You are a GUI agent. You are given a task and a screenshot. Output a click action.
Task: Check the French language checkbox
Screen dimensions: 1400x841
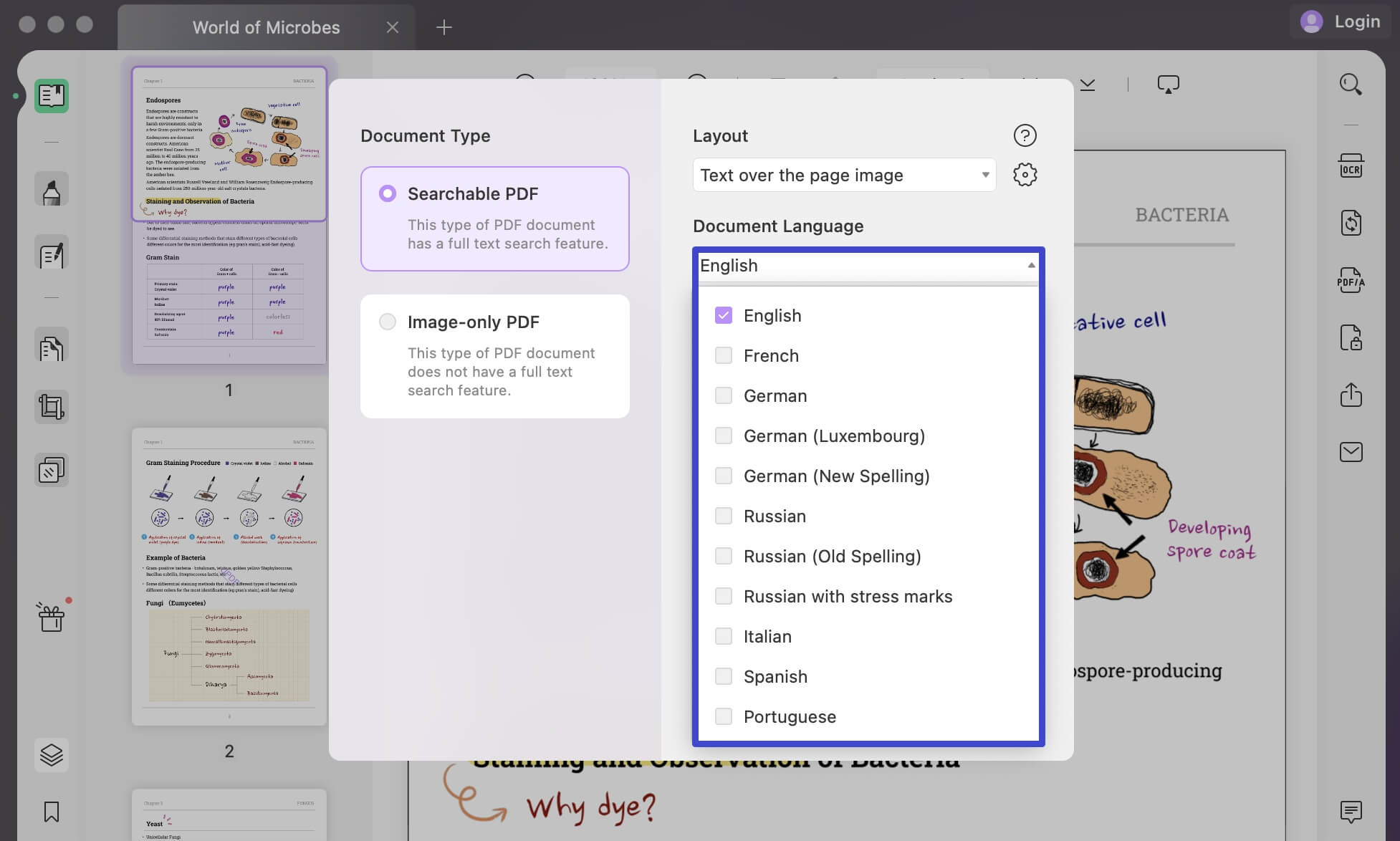[x=724, y=355]
